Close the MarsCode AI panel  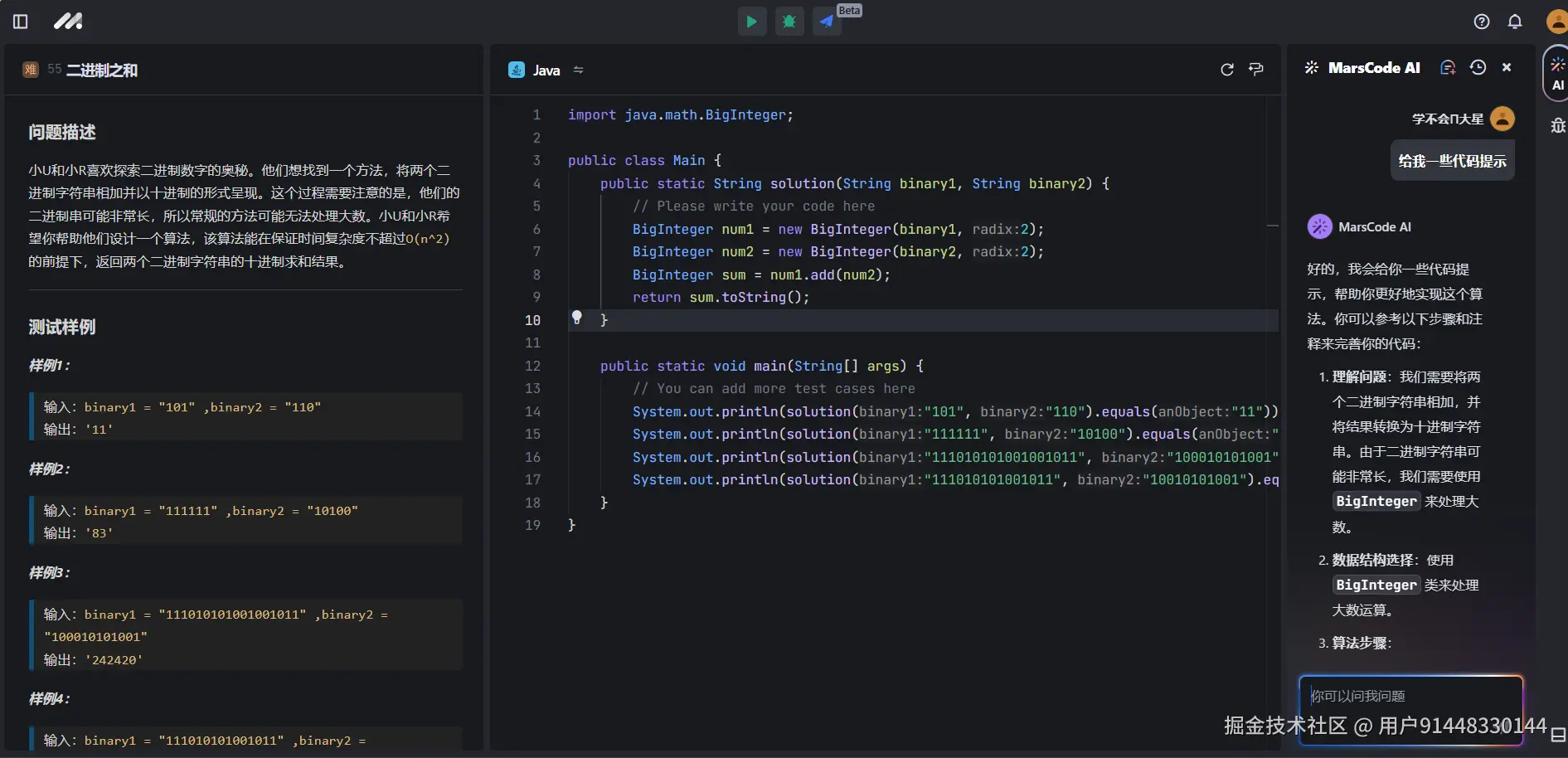(x=1507, y=68)
